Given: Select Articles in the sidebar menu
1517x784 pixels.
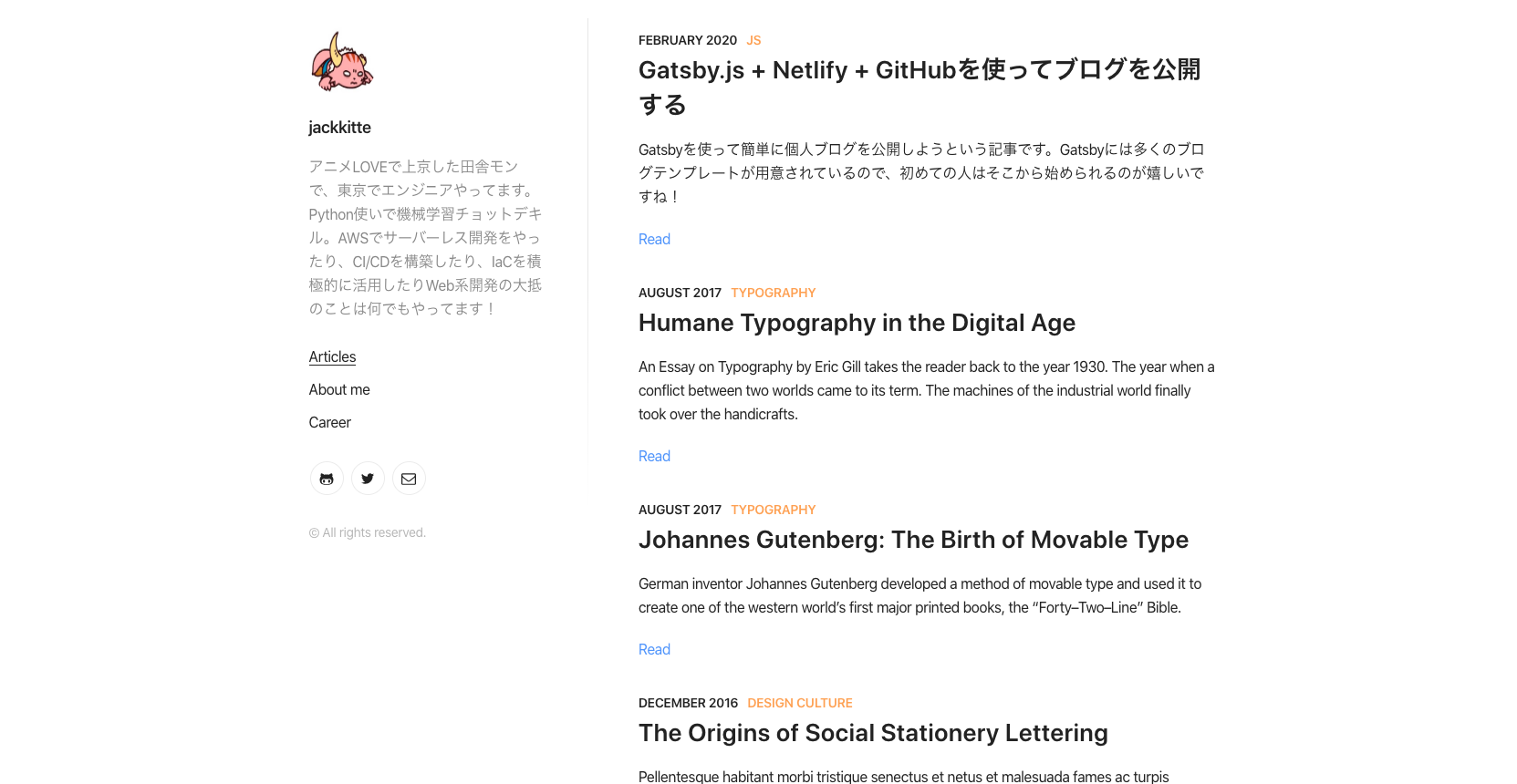Looking at the screenshot, I should pyautogui.click(x=332, y=356).
